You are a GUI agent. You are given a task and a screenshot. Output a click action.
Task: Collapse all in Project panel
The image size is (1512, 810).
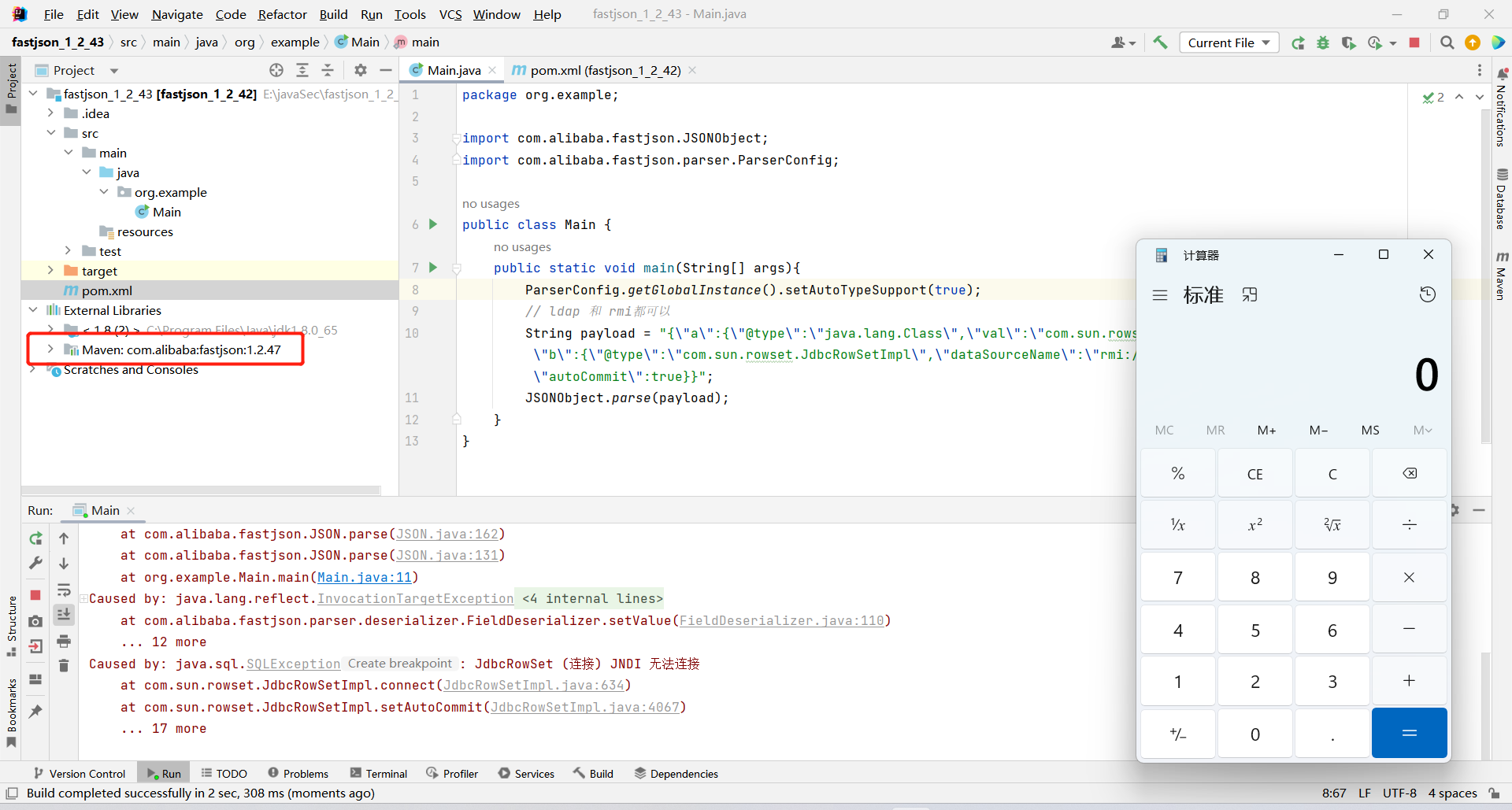(x=328, y=70)
